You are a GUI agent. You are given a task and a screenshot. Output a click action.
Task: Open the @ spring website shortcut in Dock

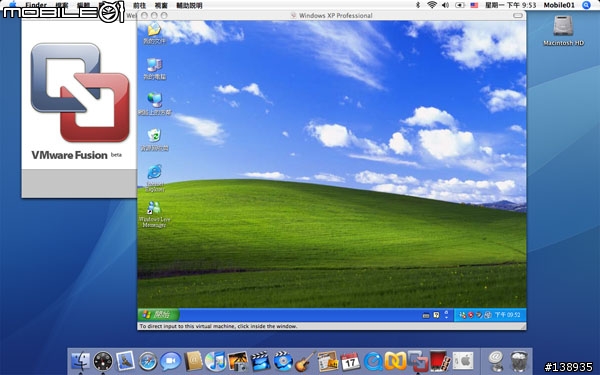[x=496, y=361]
